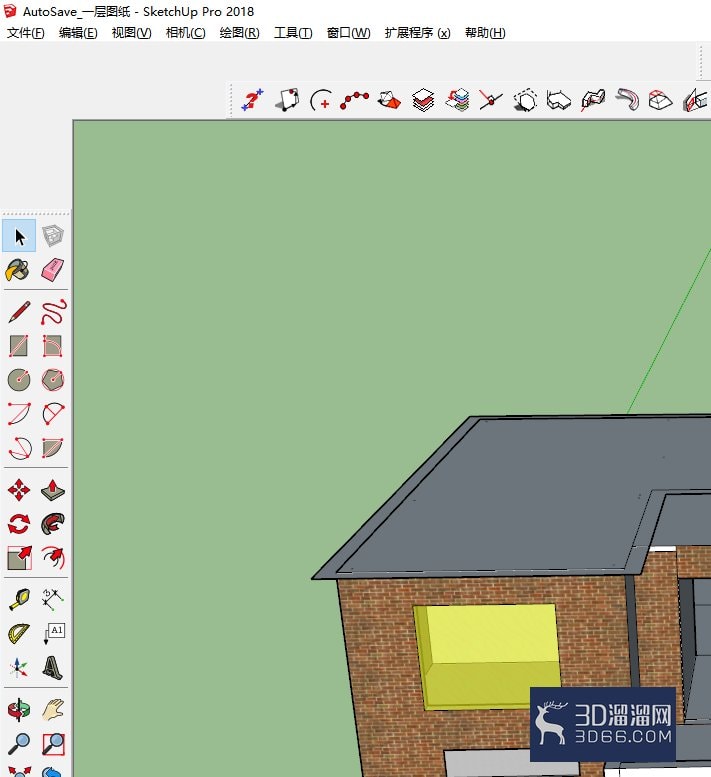
Task: Click the red-white stacked layers plugin icon
Action: pos(423,101)
